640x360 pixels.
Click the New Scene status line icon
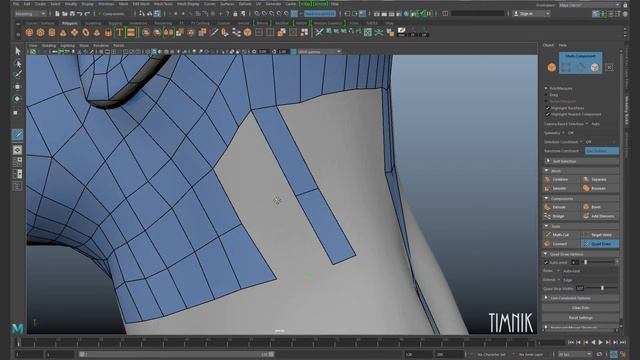(57, 14)
